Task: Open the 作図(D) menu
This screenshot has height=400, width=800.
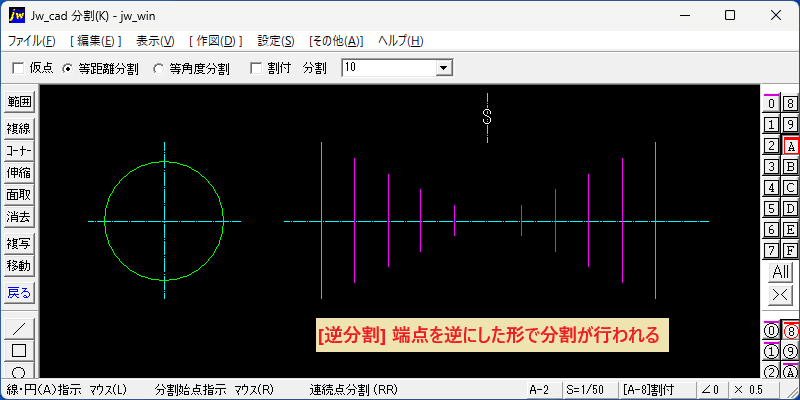Action: tap(215, 41)
